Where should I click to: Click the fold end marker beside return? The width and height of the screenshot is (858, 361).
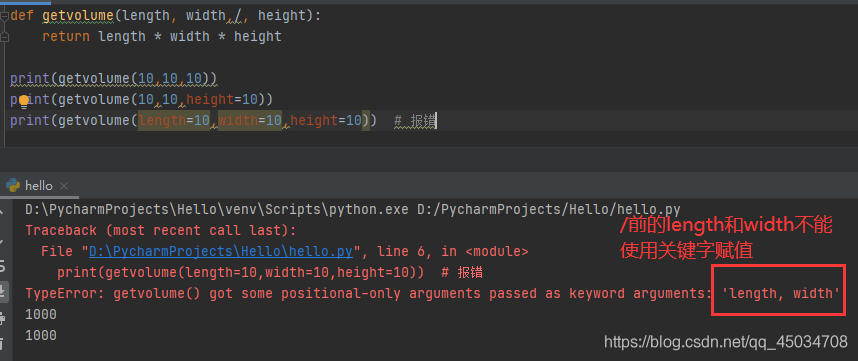[x=4, y=37]
